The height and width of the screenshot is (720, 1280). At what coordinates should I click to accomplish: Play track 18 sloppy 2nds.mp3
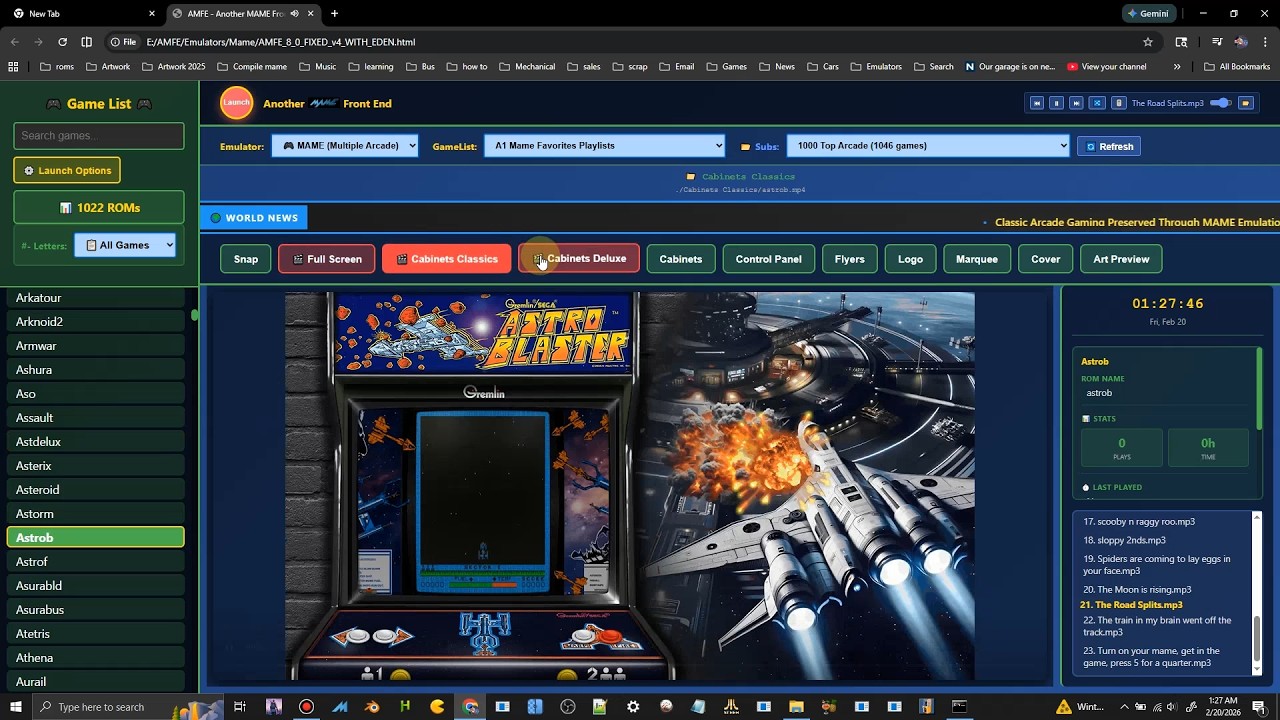(1124, 541)
